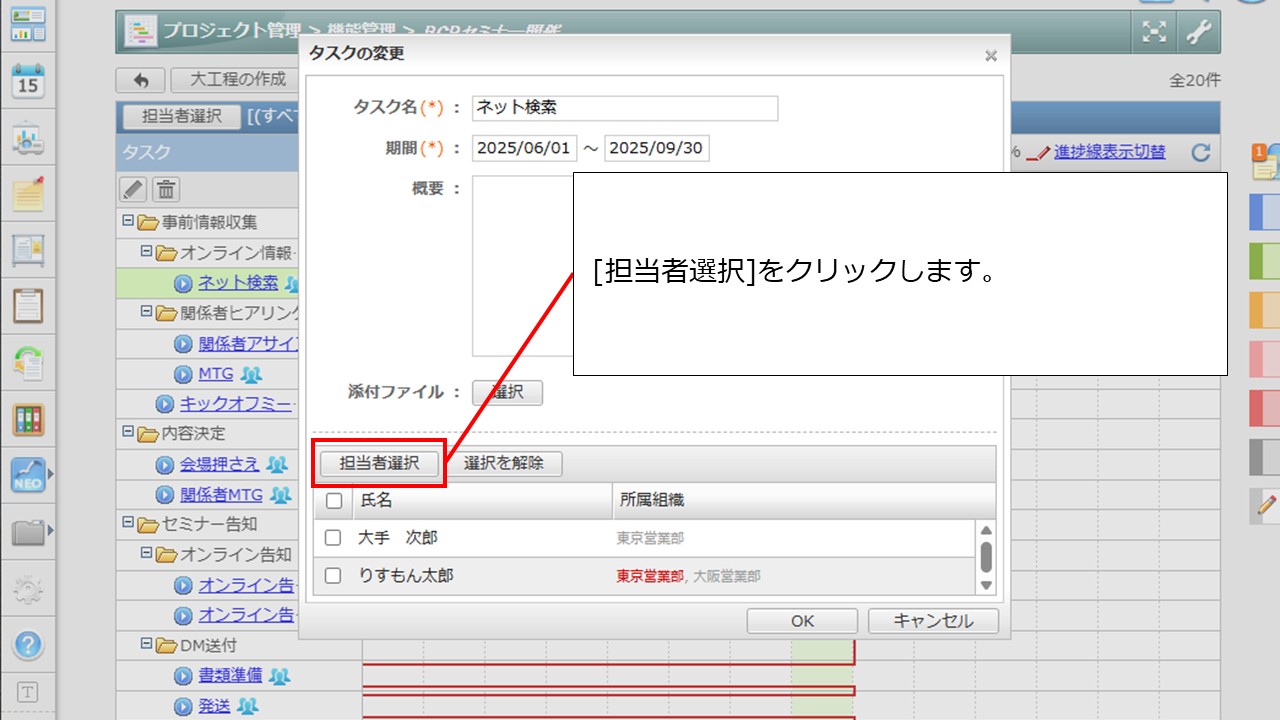The width and height of the screenshot is (1280, 720).
Task: Click the calendar icon in left sidebar
Action: (28, 81)
